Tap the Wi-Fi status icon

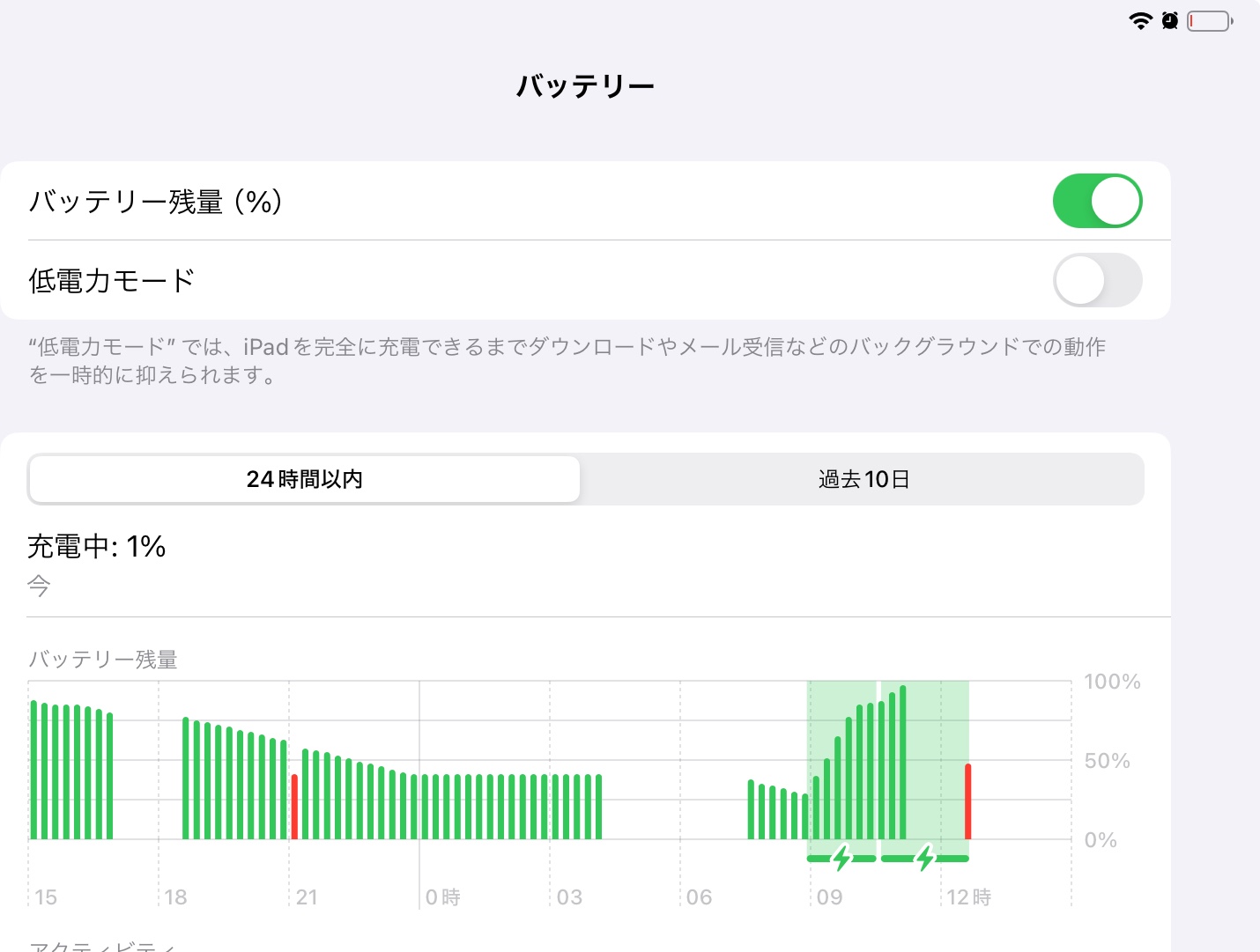point(1141,21)
